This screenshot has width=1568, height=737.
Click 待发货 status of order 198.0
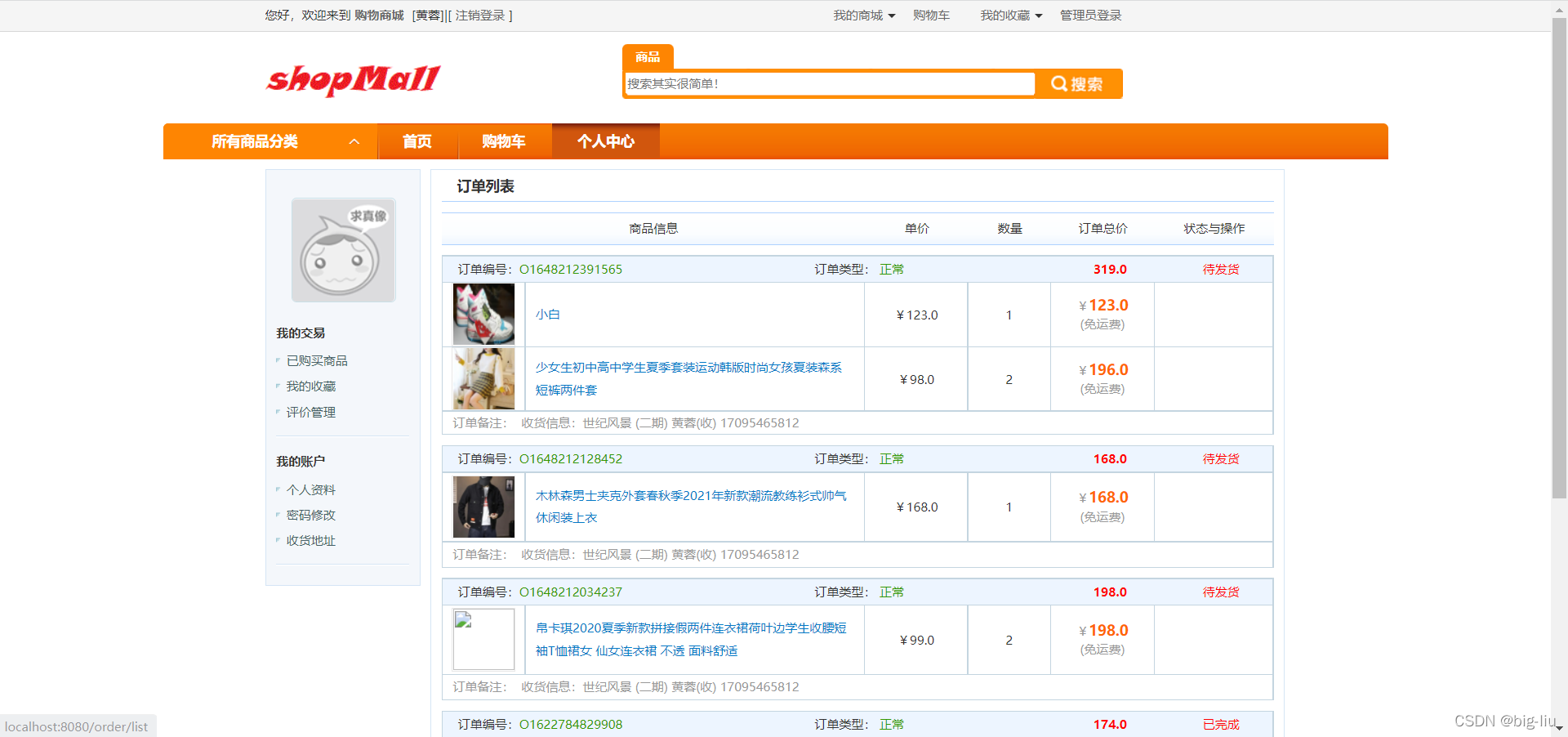[1221, 592]
